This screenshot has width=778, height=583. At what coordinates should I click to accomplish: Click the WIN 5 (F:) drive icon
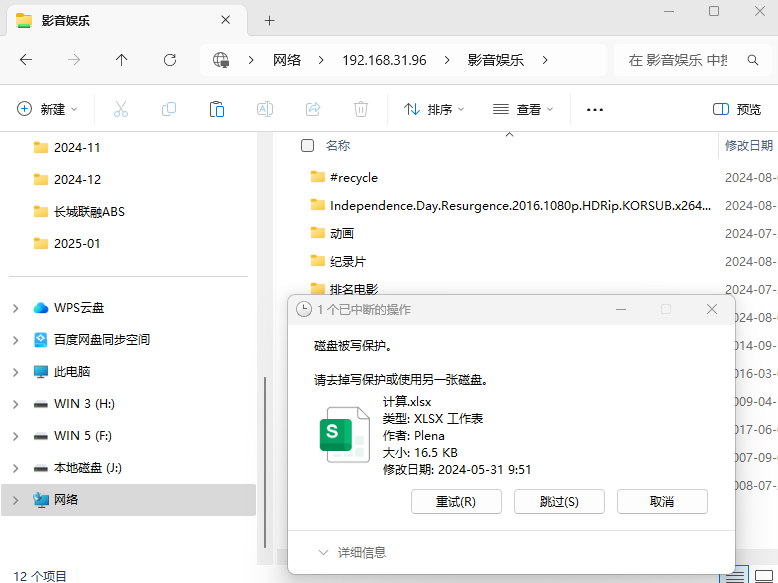[41, 436]
